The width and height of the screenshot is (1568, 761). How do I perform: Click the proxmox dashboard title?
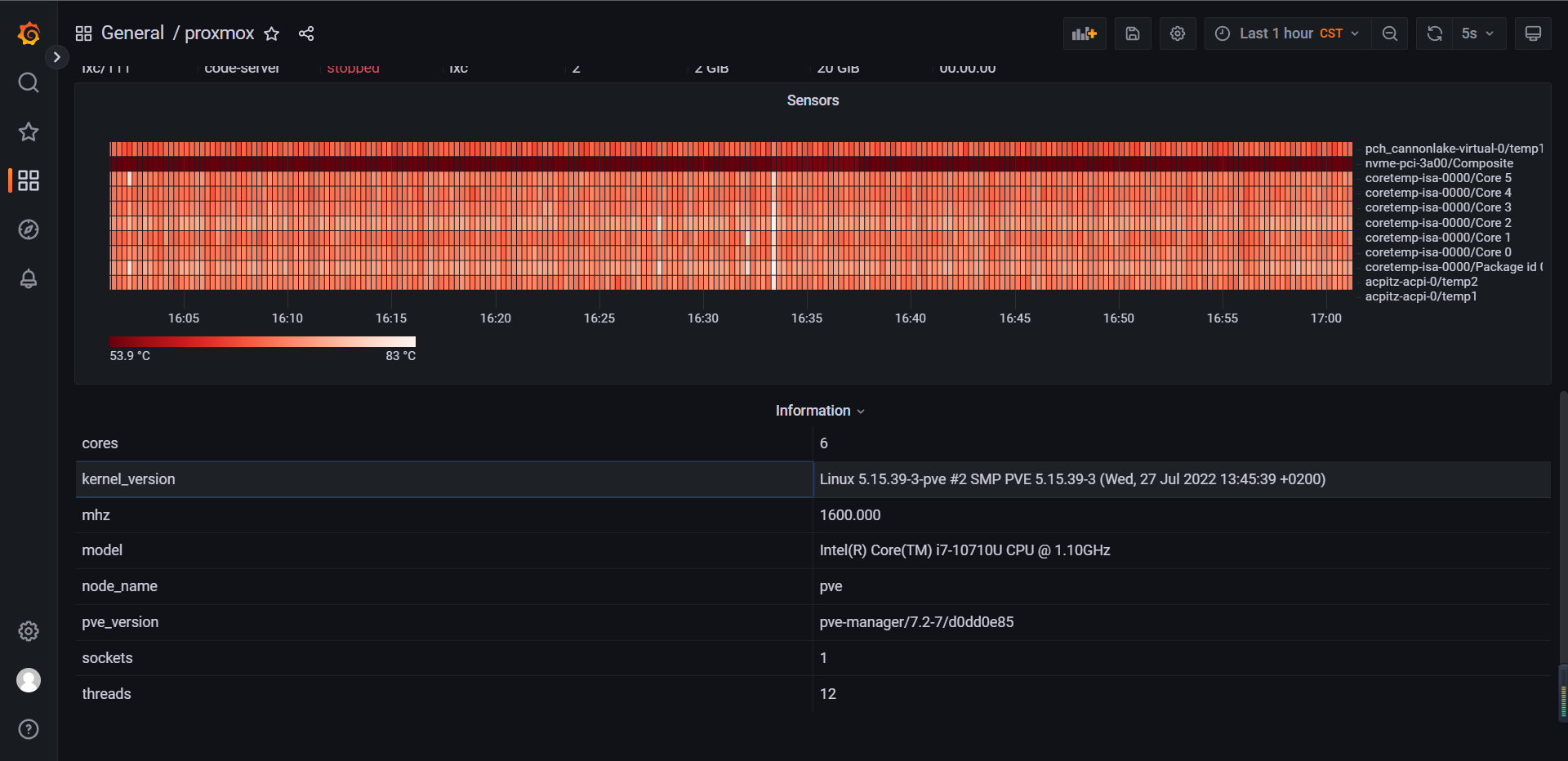[x=219, y=33]
